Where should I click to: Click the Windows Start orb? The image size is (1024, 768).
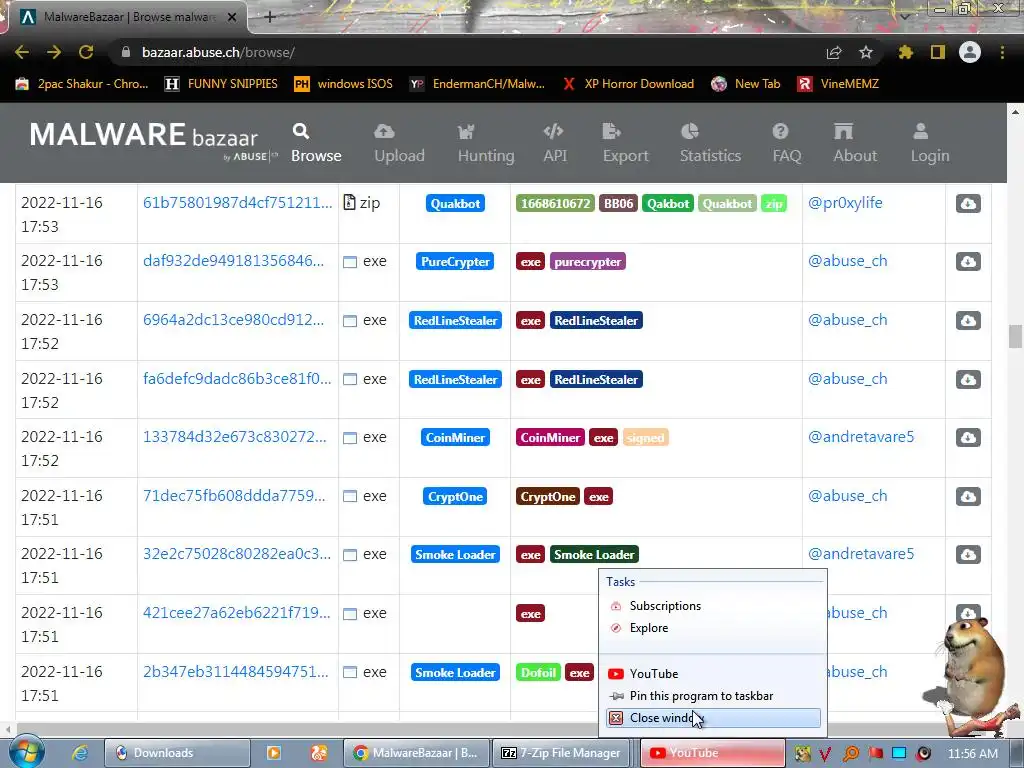(x=25, y=753)
